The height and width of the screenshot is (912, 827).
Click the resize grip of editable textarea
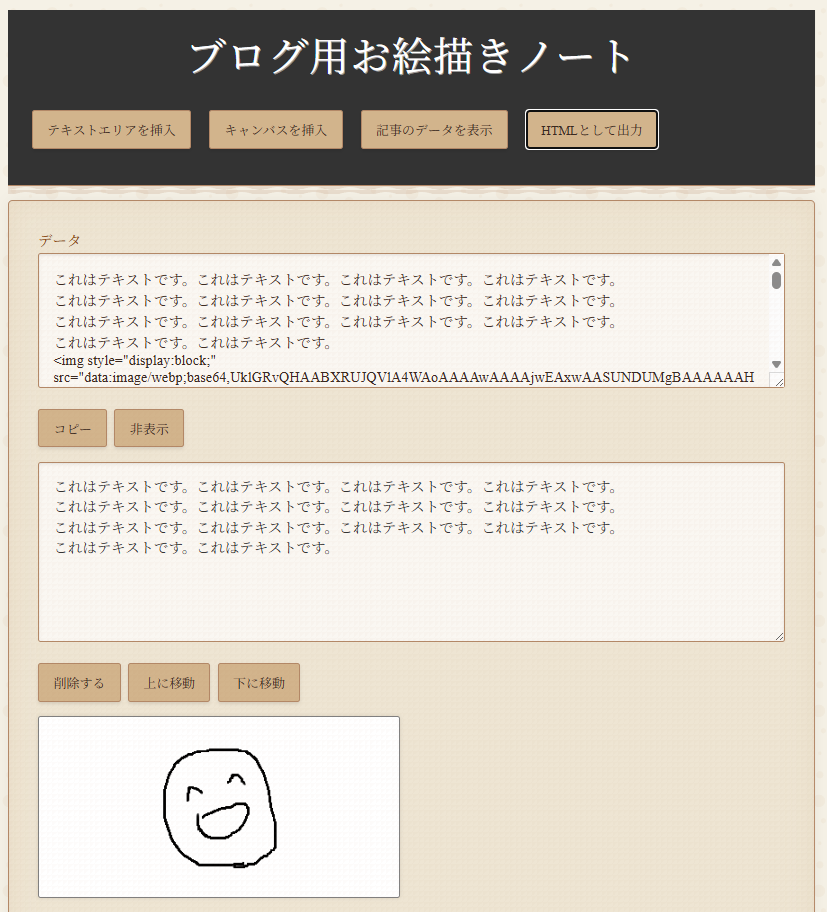coord(779,636)
